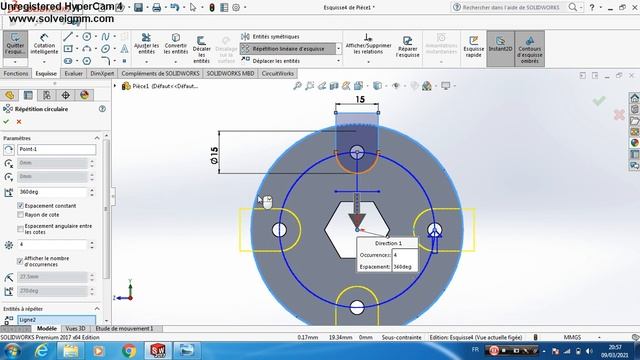The height and width of the screenshot is (360, 640).
Task: Open dropdown under Quitter l'esquisse
Action: click(x=15, y=62)
